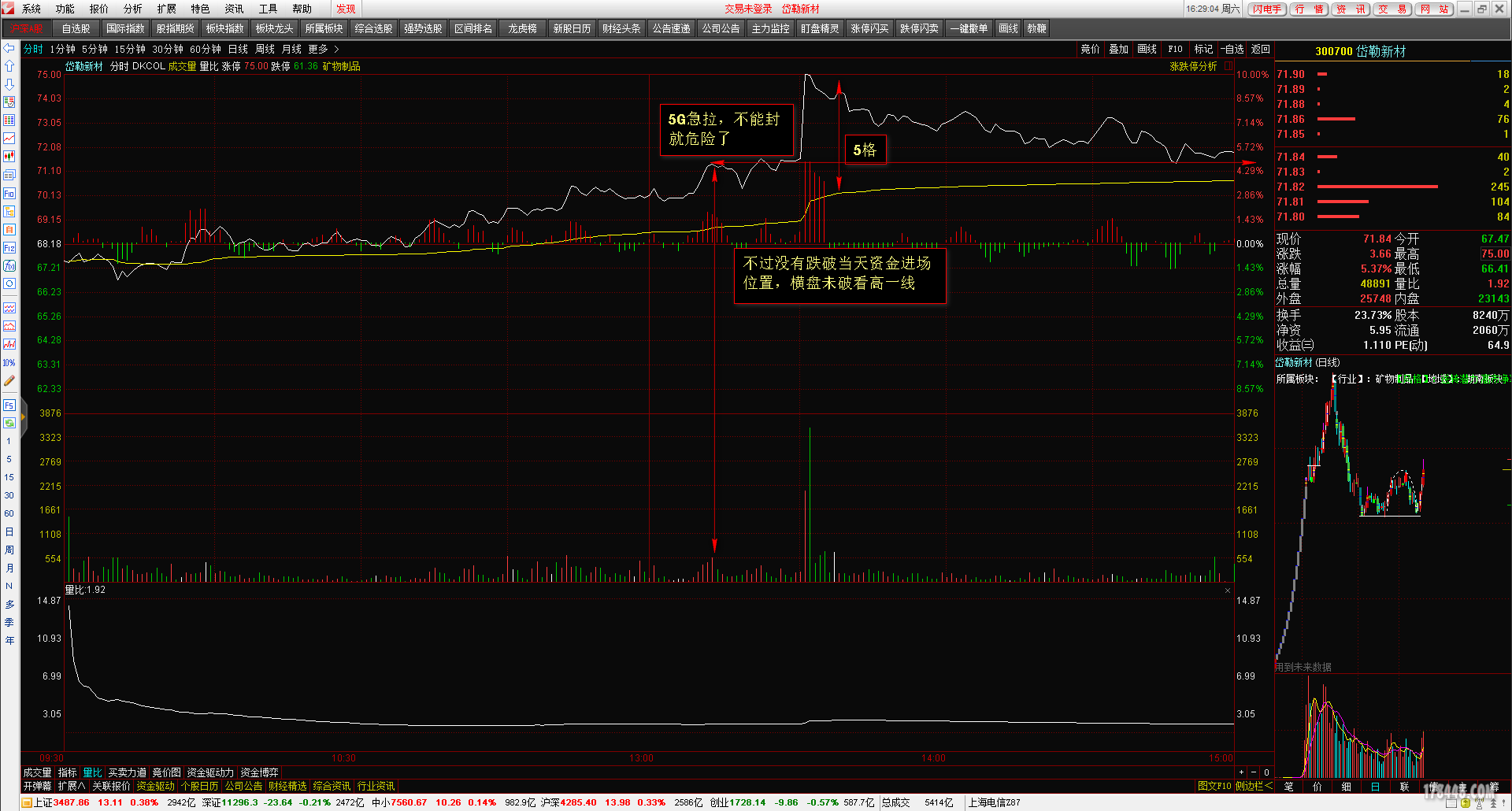Open the candlestick chart icon in sidebar

pos(9,157)
